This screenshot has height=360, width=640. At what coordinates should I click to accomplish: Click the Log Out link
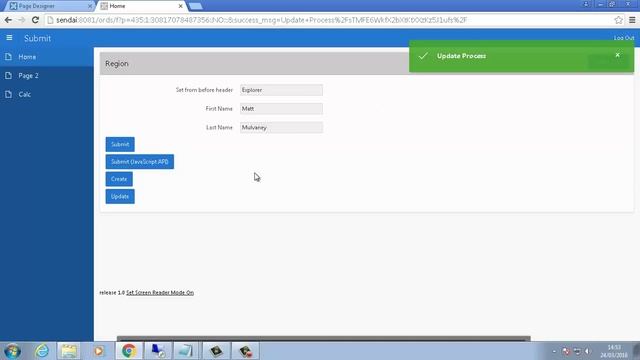[624, 38]
